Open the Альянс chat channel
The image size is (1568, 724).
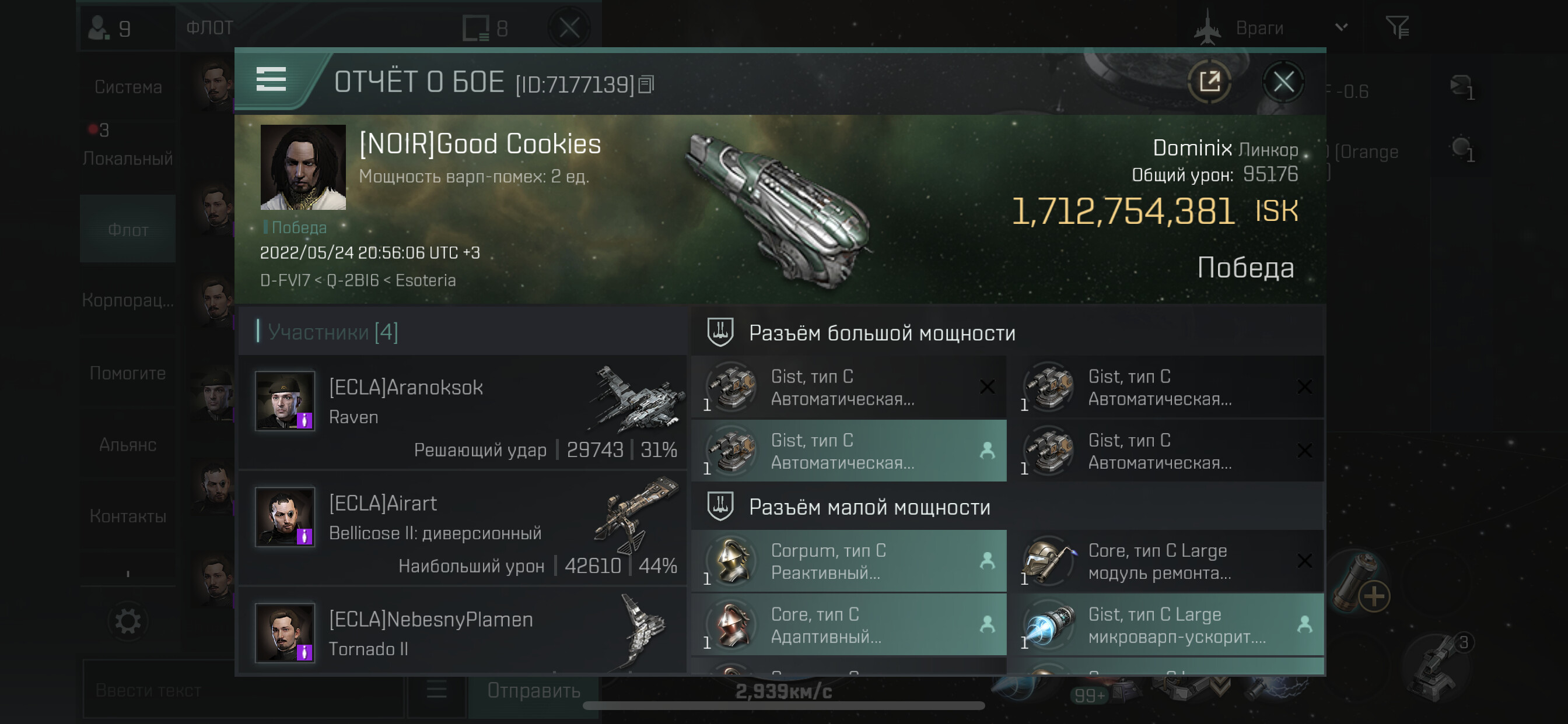tap(128, 445)
